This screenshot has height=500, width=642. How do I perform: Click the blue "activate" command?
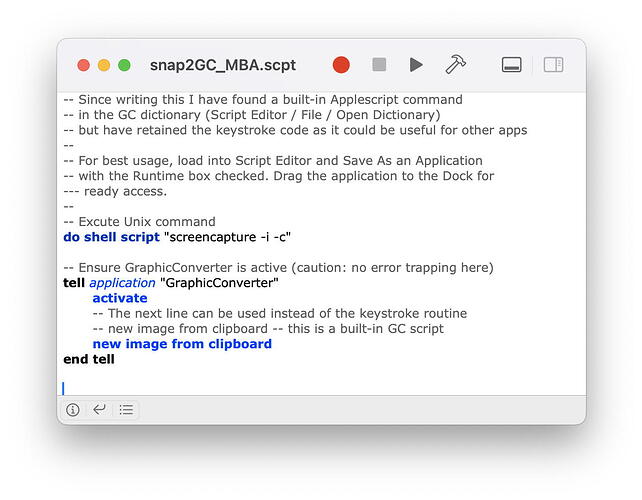click(x=119, y=298)
